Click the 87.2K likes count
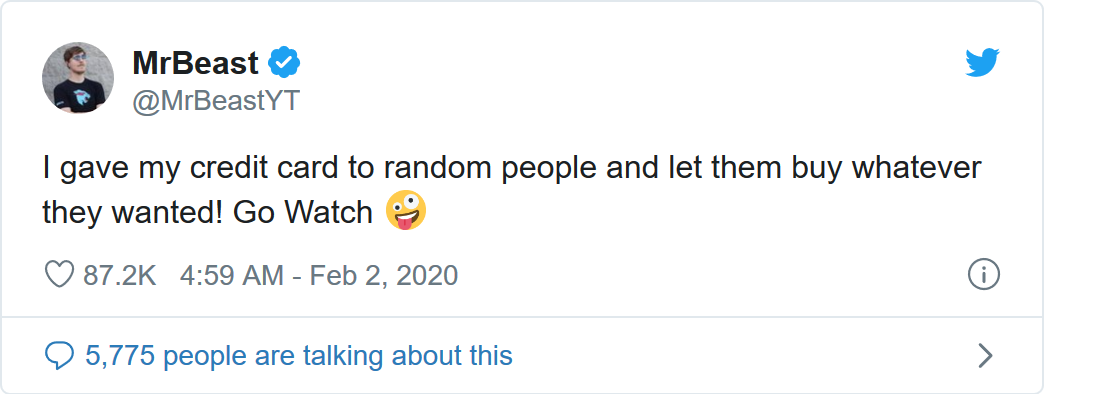 tap(120, 276)
